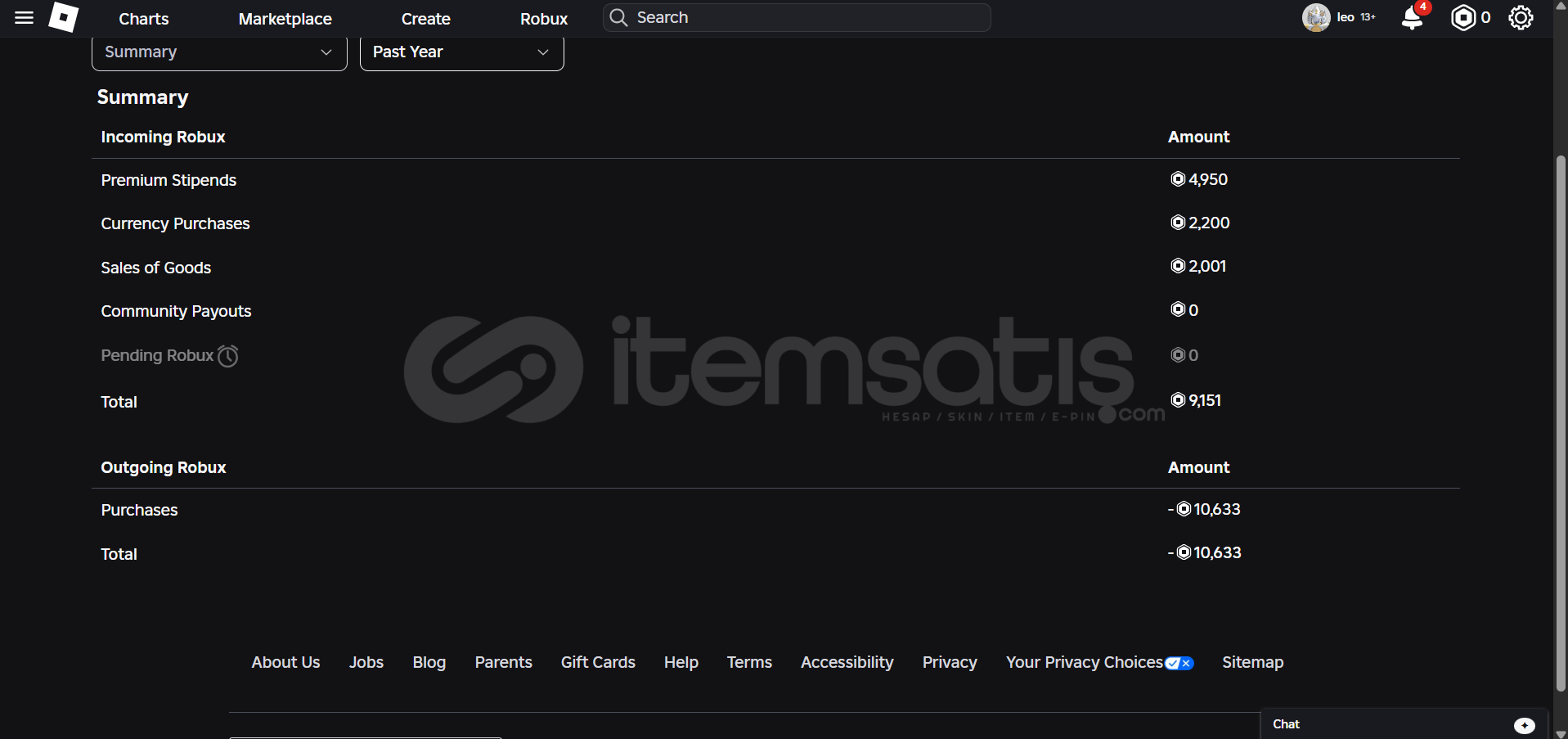The height and width of the screenshot is (739, 1568).
Task: Open the Marketplace tab
Action: pos(285,19)
